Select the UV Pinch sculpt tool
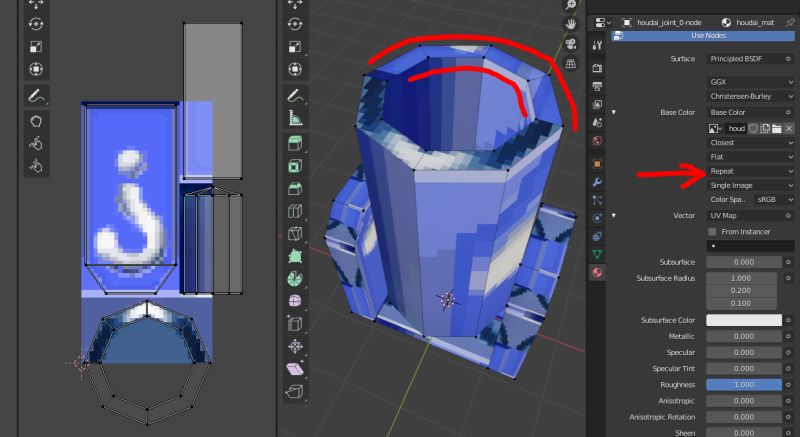 coord(36,166)
